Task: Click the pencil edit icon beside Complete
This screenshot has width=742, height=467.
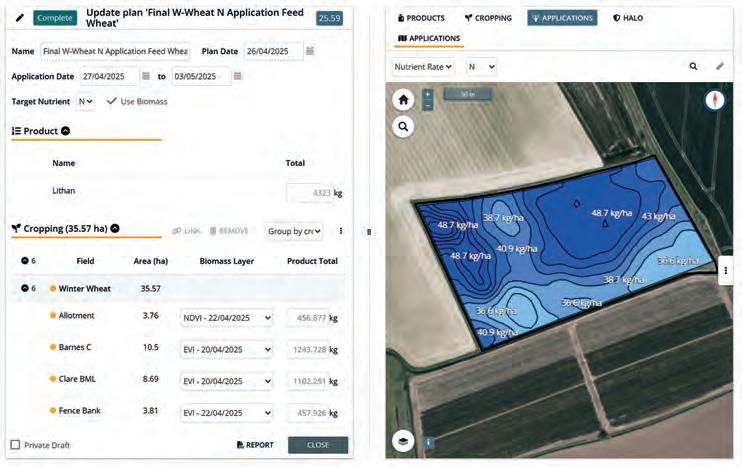Action: (19, 18)
